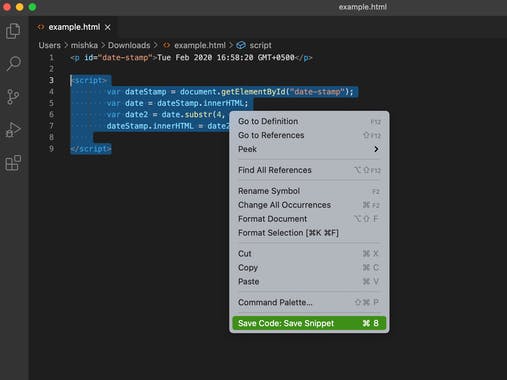
Task: Choose Copy from context menu
Action: (309, 268)
